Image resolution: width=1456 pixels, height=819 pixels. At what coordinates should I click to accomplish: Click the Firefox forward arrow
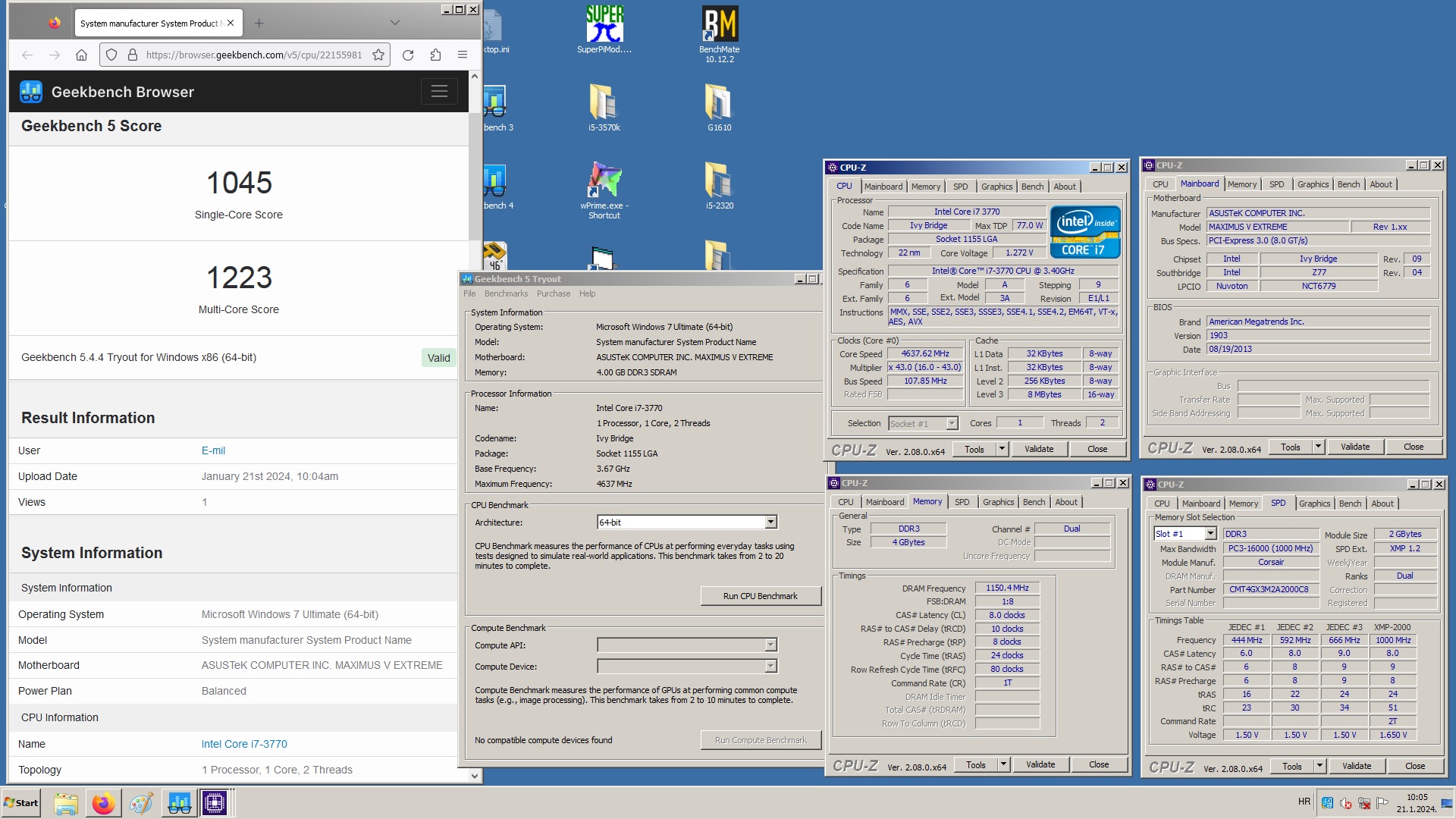tap(55, 55)
